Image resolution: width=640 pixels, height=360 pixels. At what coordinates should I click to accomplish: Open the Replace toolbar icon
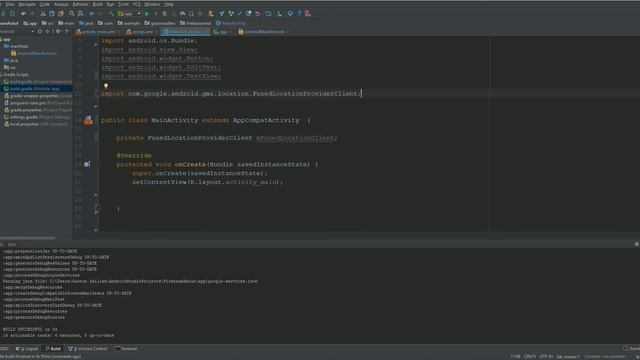click(80, 13)
